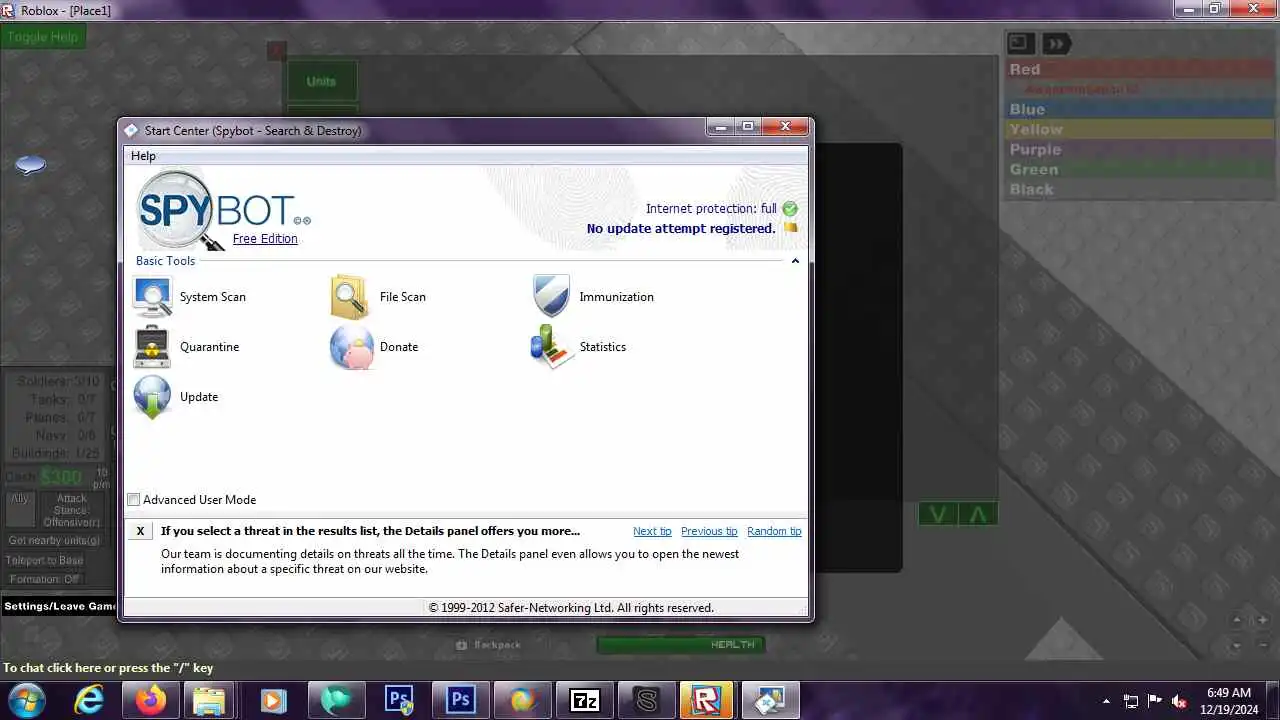
Task: Toggle Formation: Off in Roblox
Action: pyautogui.click(x=44, y=579)
